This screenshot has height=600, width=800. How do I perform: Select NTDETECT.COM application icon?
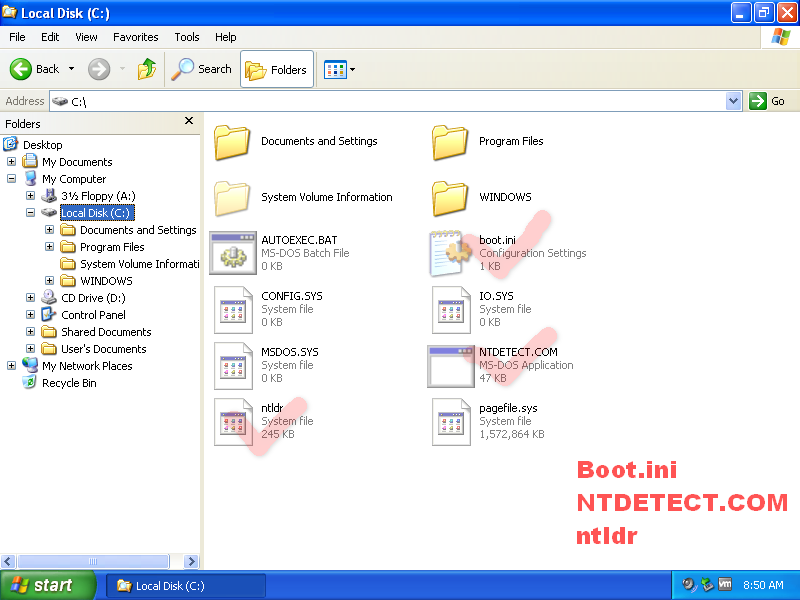(x=451, y=366)
